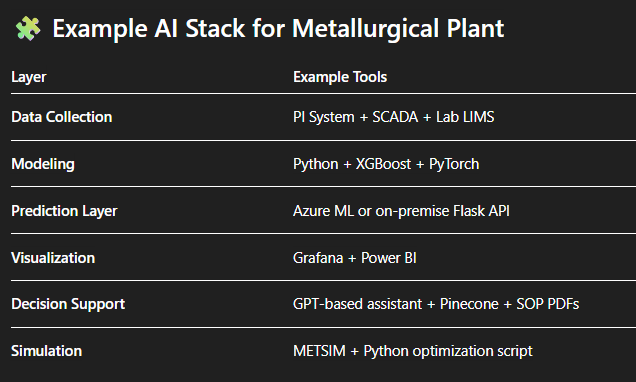Screen dimensions: 636x382
Task: Click PI System + SCADA + Lab LIMS cell
Action: click(x=393, y=117)
